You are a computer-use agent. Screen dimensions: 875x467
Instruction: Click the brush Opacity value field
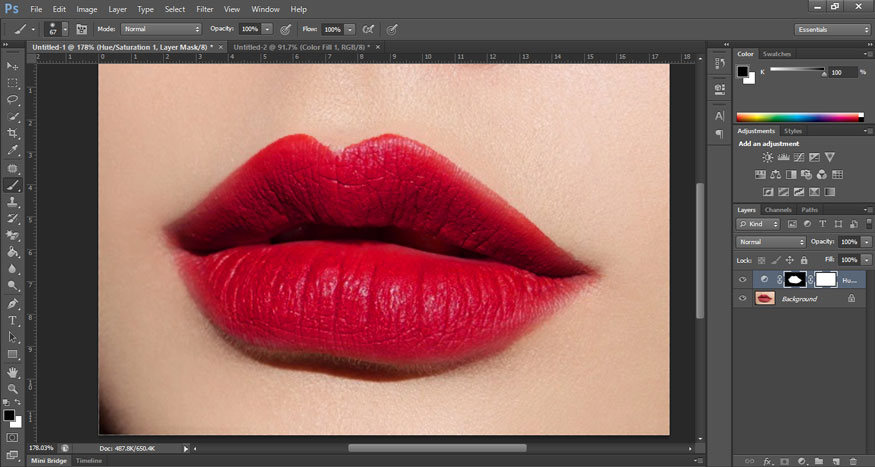point(248,29)
